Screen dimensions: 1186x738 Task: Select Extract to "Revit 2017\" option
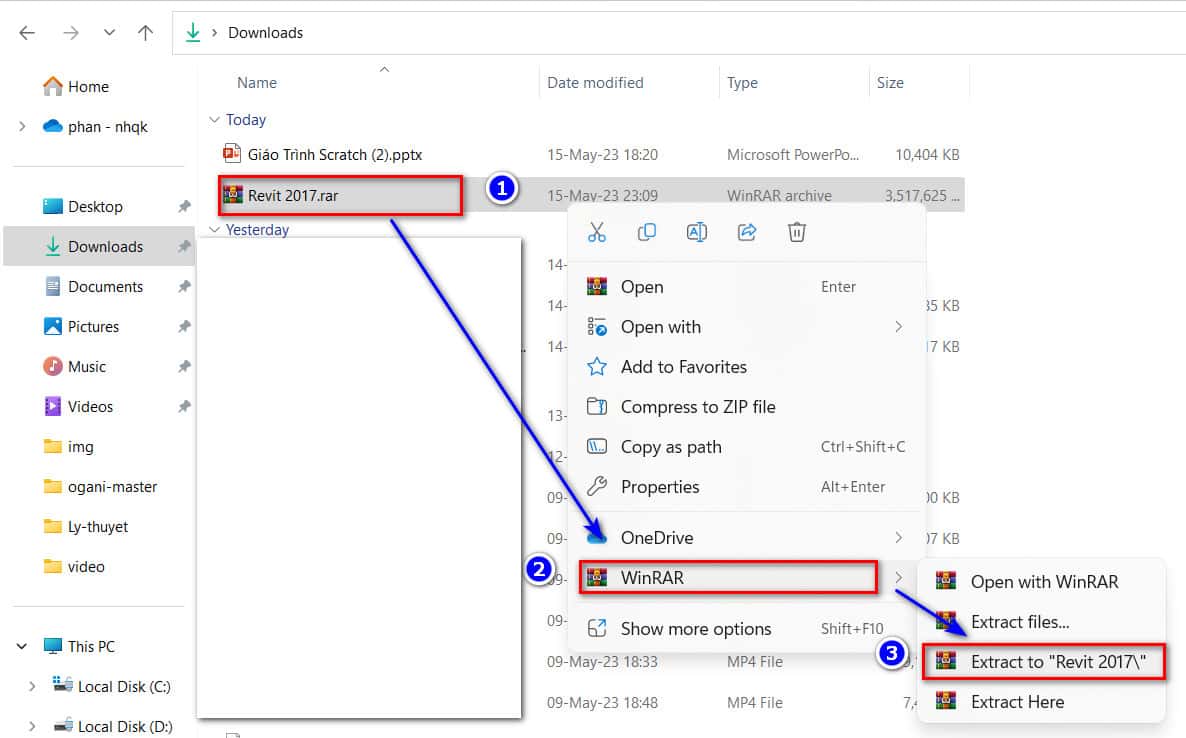[x=1044, y=662]
